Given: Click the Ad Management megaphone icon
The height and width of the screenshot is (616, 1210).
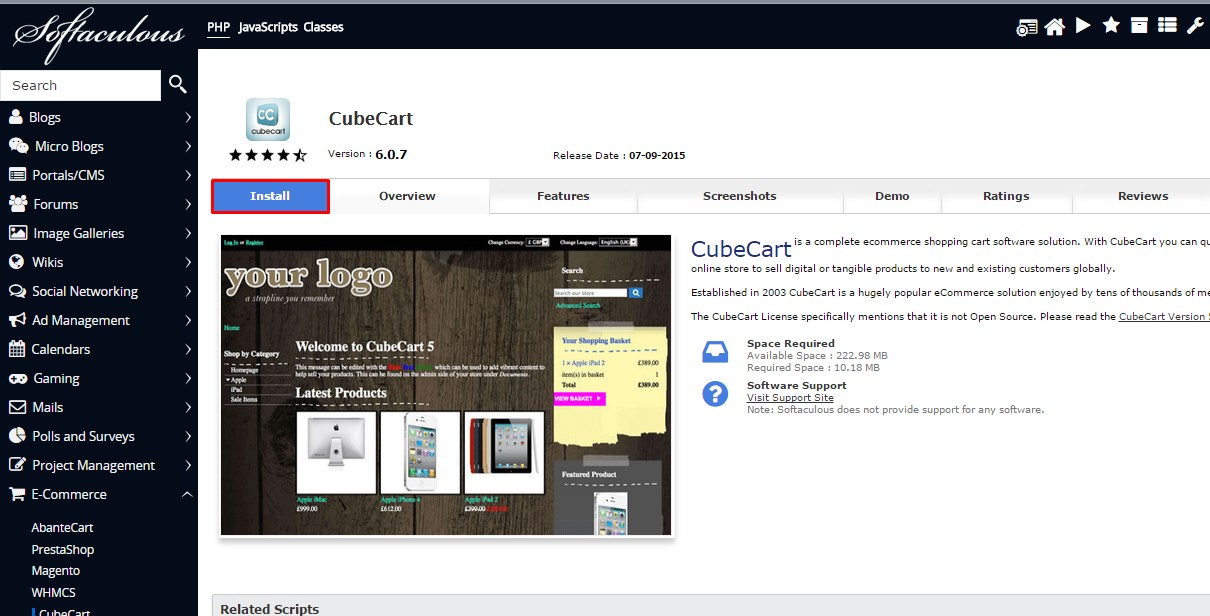Looking at the screenshot, I should (16, 320).
